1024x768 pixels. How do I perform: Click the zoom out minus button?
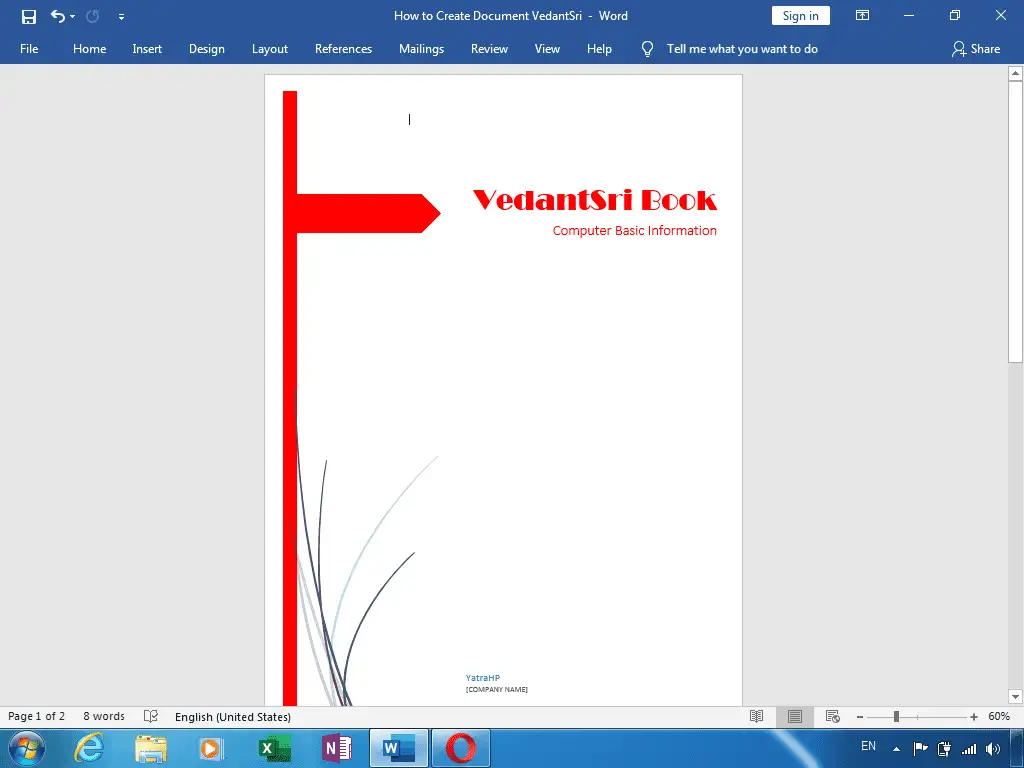[x=860, y=717]
